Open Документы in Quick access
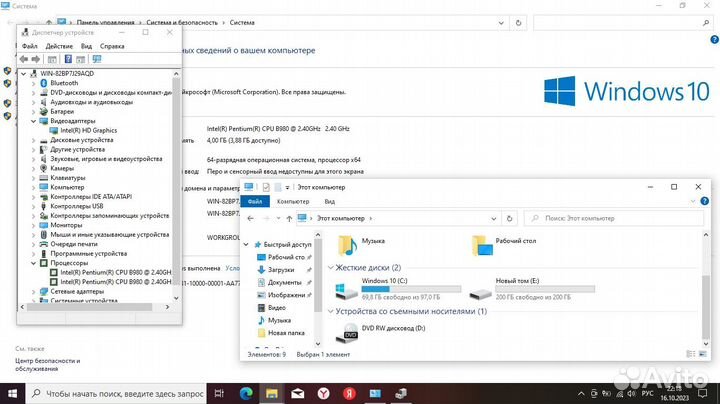The width and height of the screenshot is (720, 404). click(x=284, y=282)
